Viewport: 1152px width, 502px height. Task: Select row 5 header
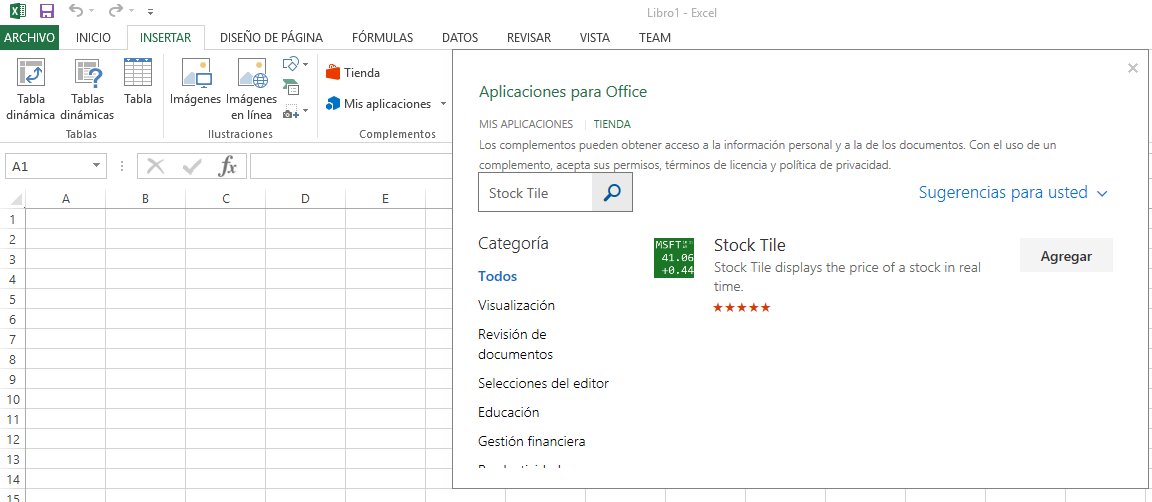tap(12, 299)
